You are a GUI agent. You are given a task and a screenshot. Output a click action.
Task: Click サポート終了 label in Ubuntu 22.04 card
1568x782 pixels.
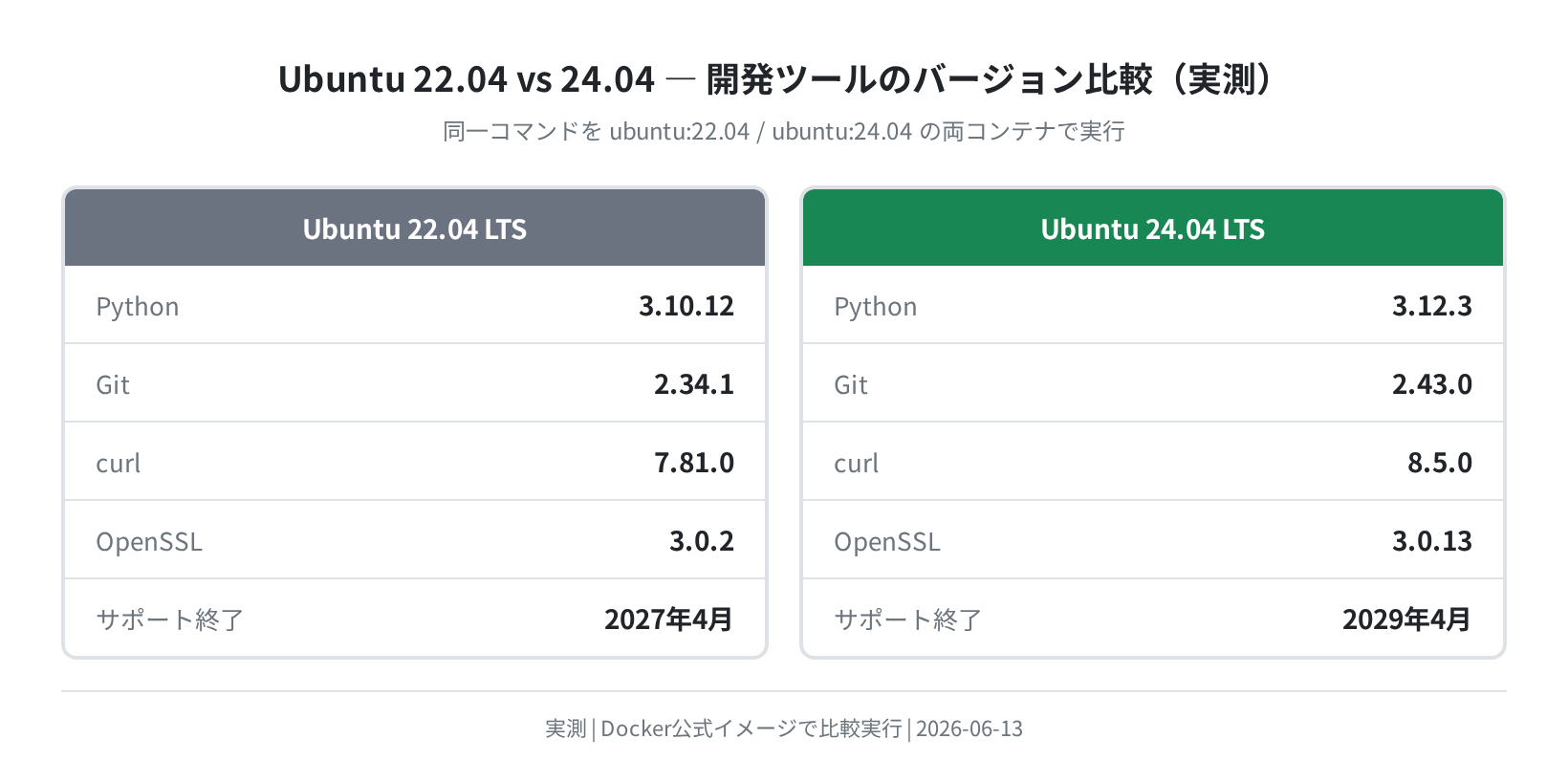(170, 619)
